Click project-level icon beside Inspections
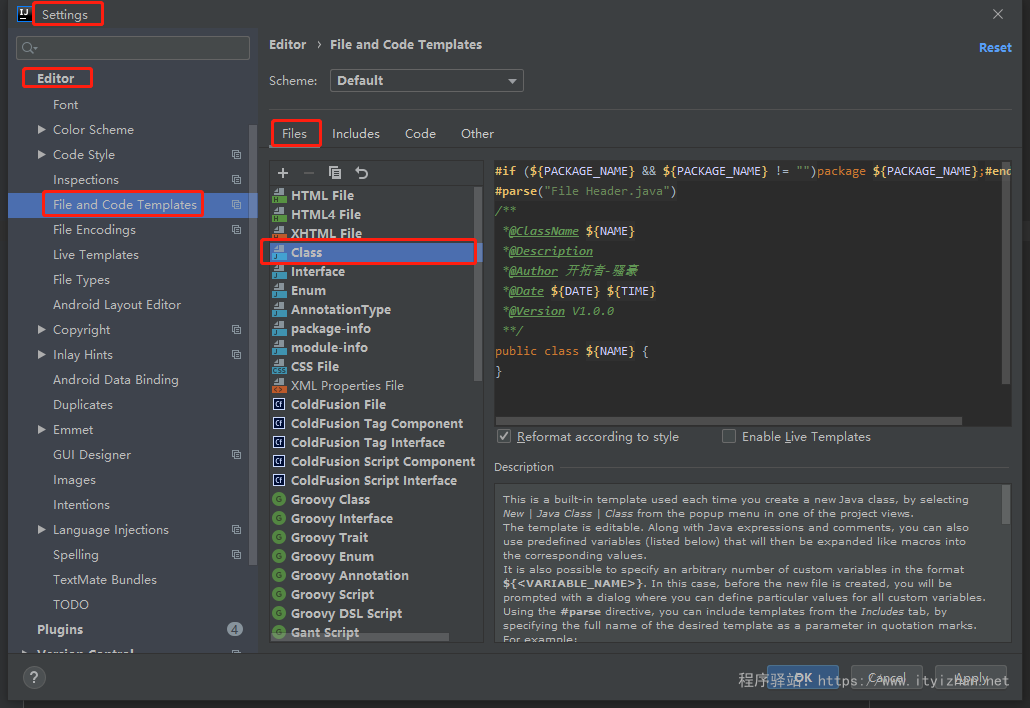This screenshot has width=1030, height=708. pyautogui.click(x=236, y=179)
